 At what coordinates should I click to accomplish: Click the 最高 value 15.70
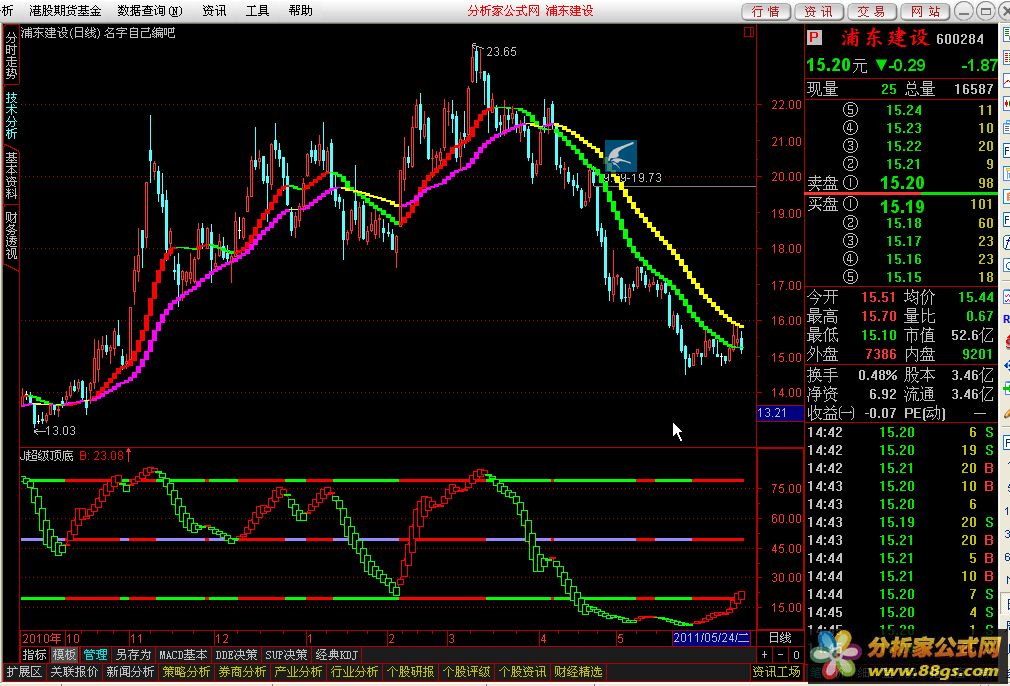[879, 316]
